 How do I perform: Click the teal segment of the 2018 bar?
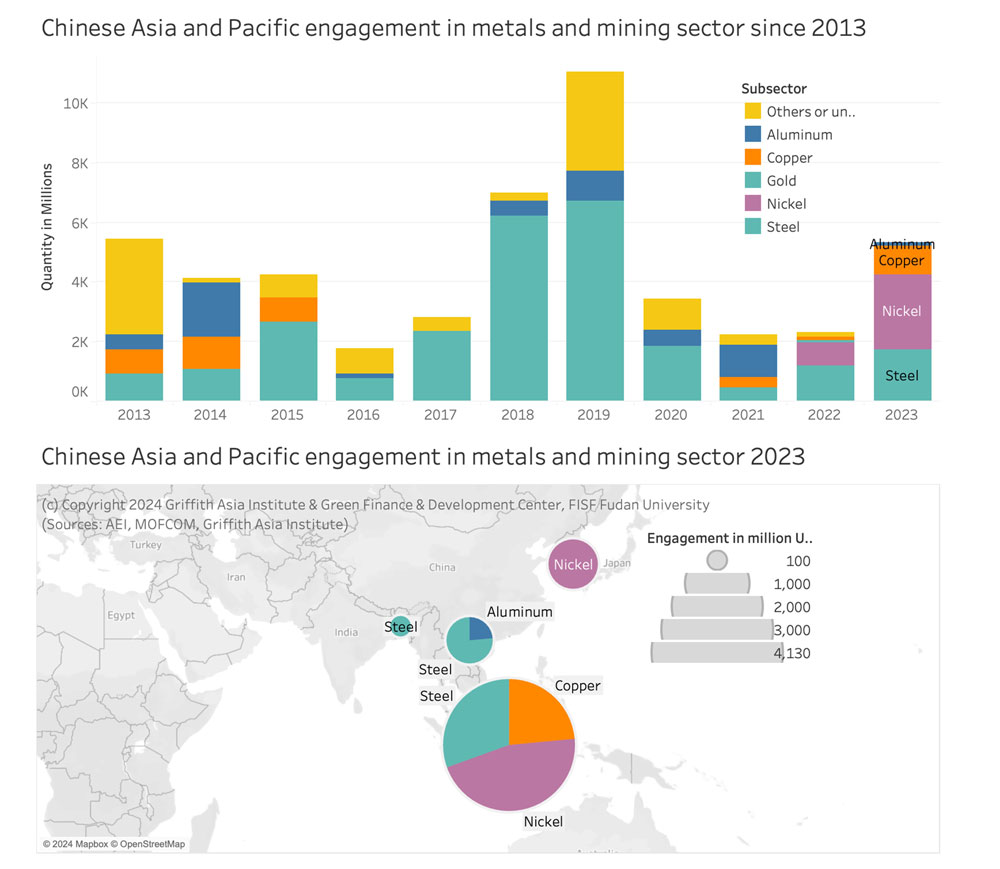tap(519, 307)
